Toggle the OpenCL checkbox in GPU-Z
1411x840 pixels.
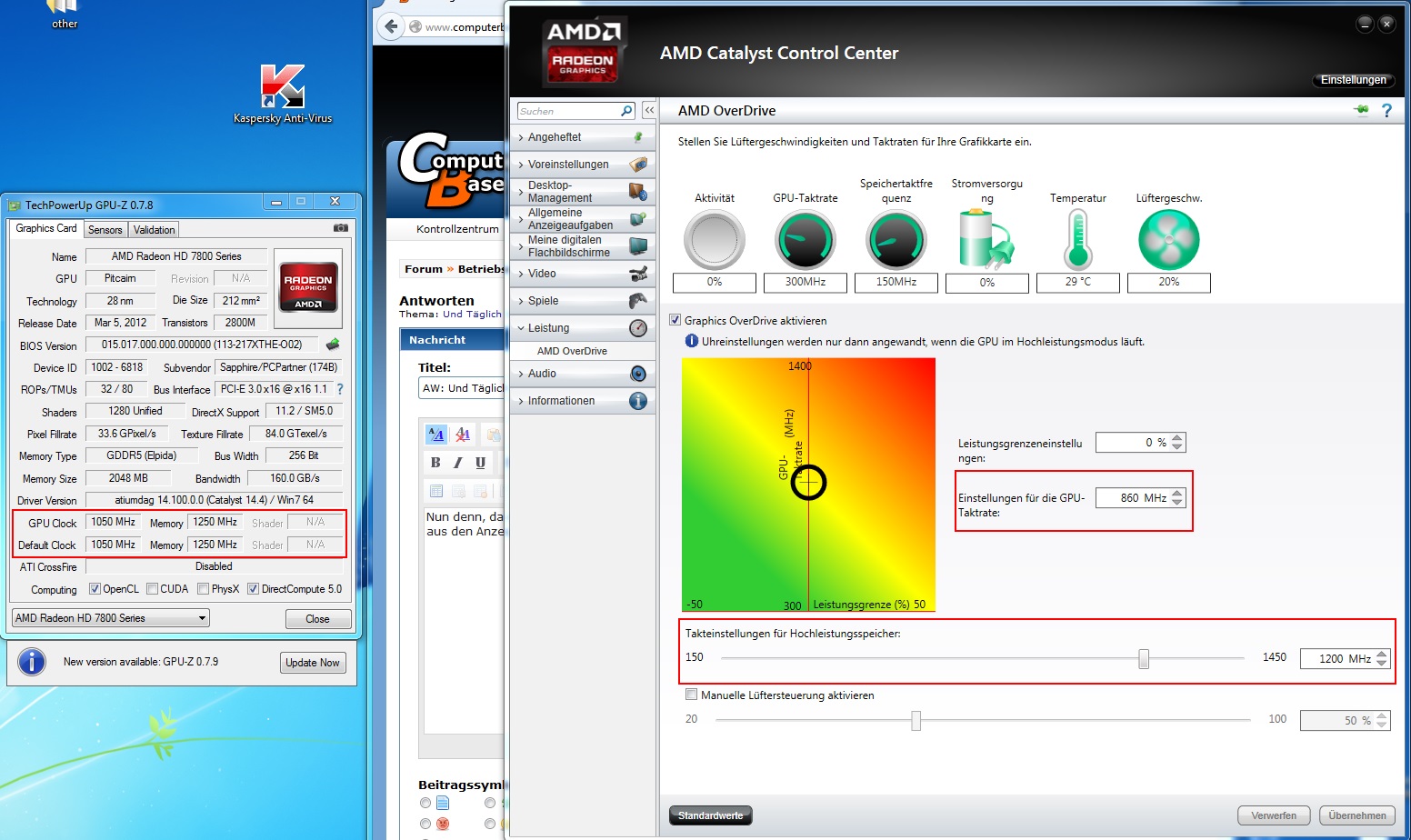pyautogui.click(x=95, y=589)
